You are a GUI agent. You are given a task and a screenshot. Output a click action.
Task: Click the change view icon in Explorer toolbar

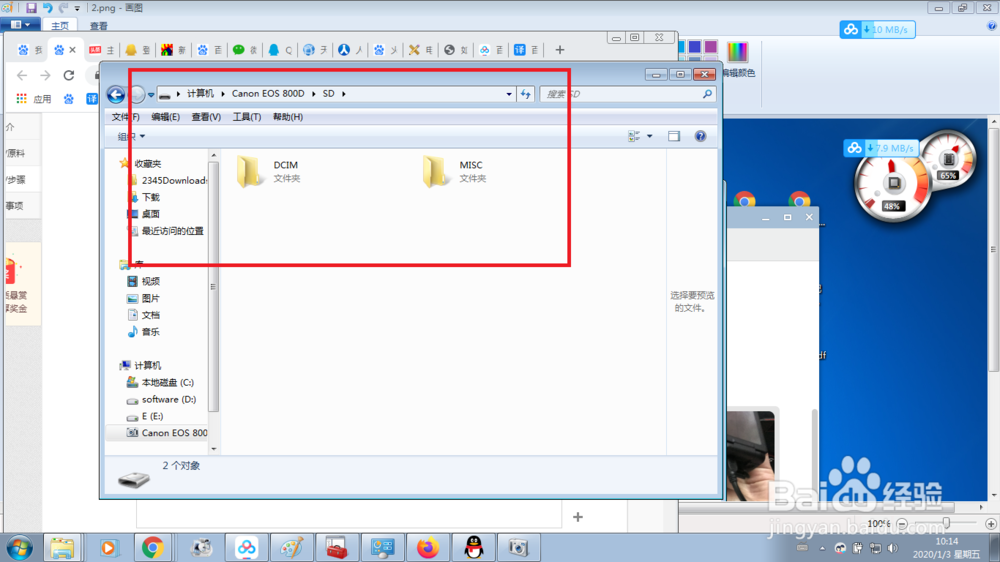(634, 136)
